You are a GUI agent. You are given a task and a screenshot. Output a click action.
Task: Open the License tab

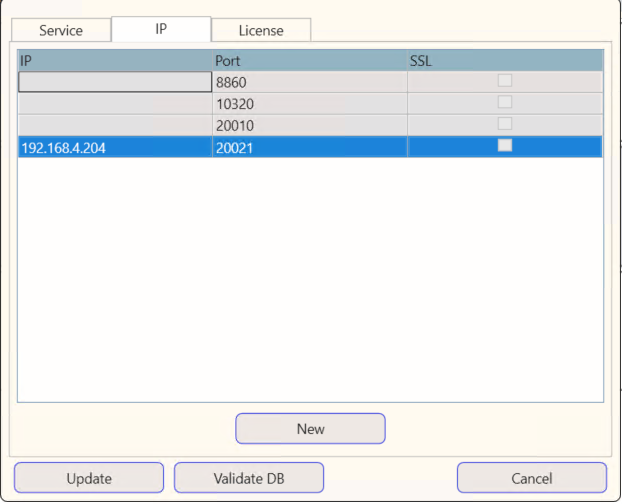261,30
